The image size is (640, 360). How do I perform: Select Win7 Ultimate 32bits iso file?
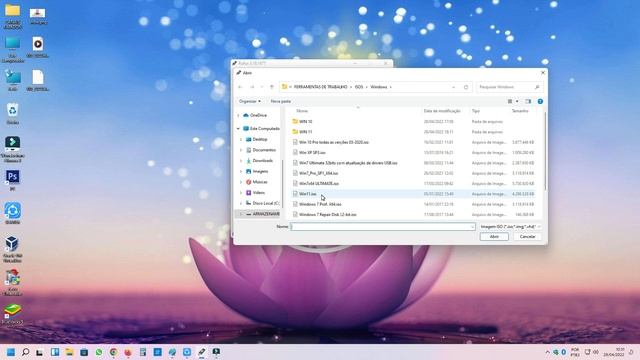click(x=348, y=163)
